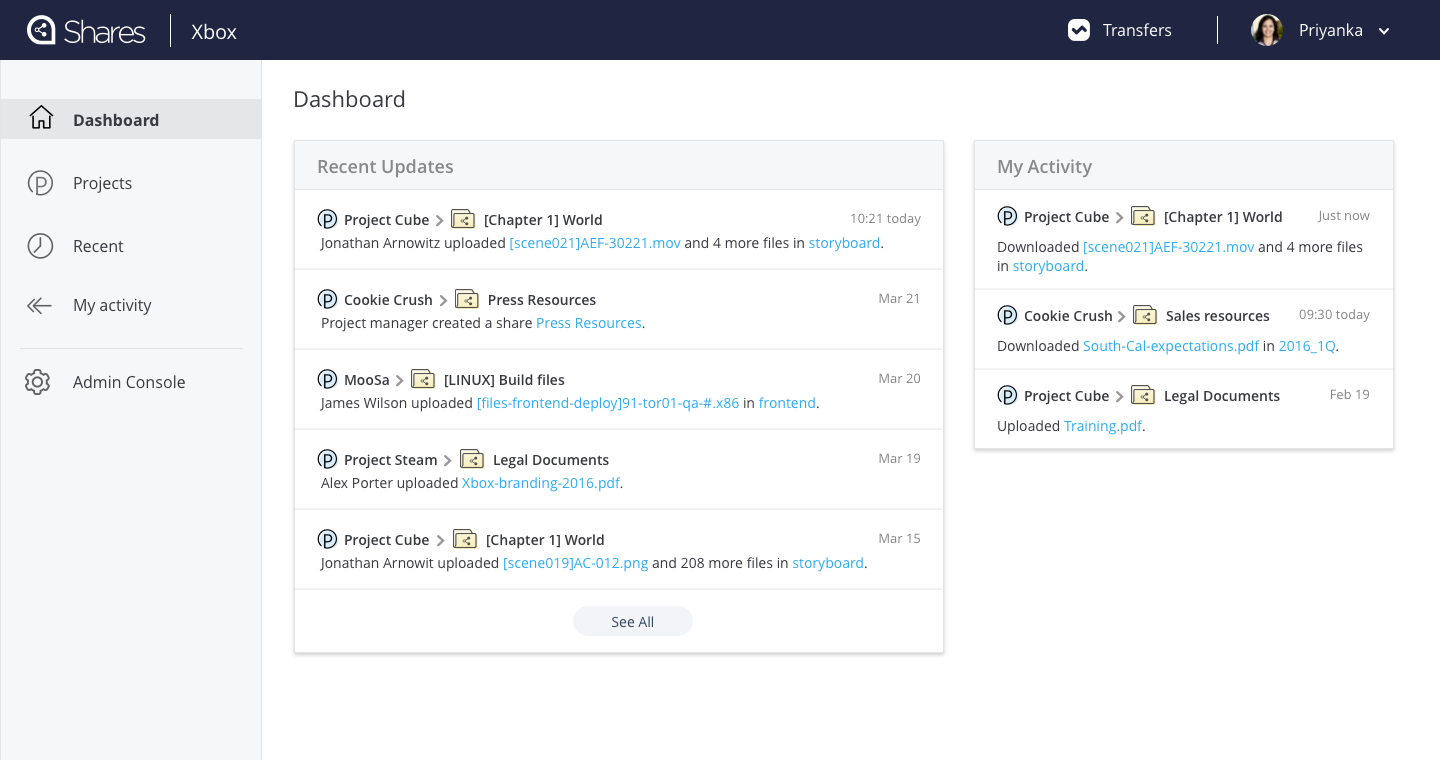This screenshot has width=1440, height=760.
Task: Select Recent label in sidebar menu
Action: pyautogui.click(x=98, y=246)
